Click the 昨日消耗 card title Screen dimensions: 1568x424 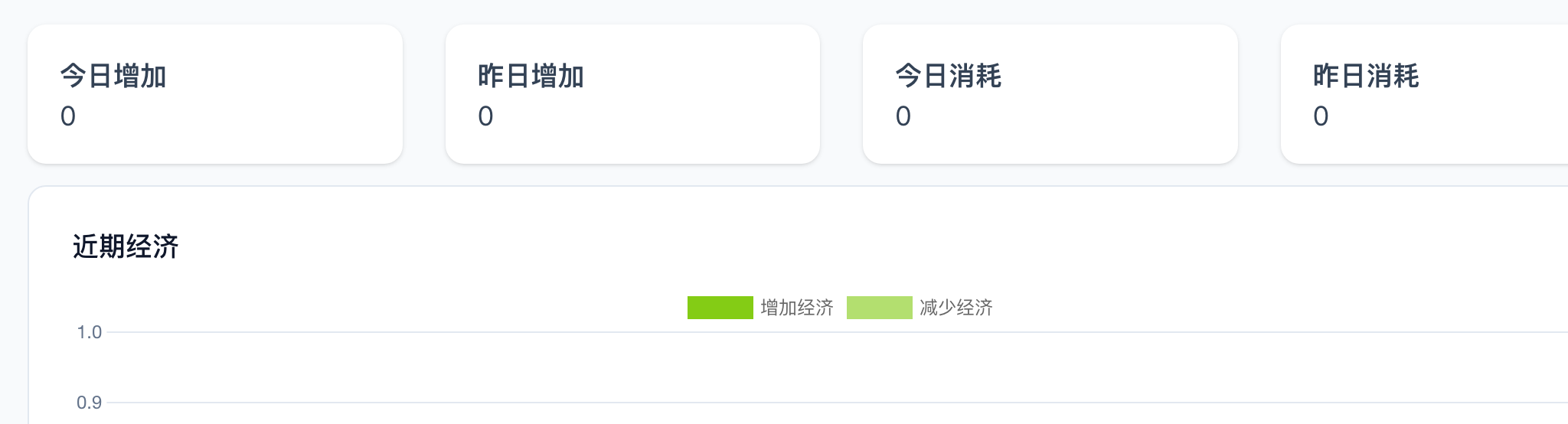coord(1366,77)
